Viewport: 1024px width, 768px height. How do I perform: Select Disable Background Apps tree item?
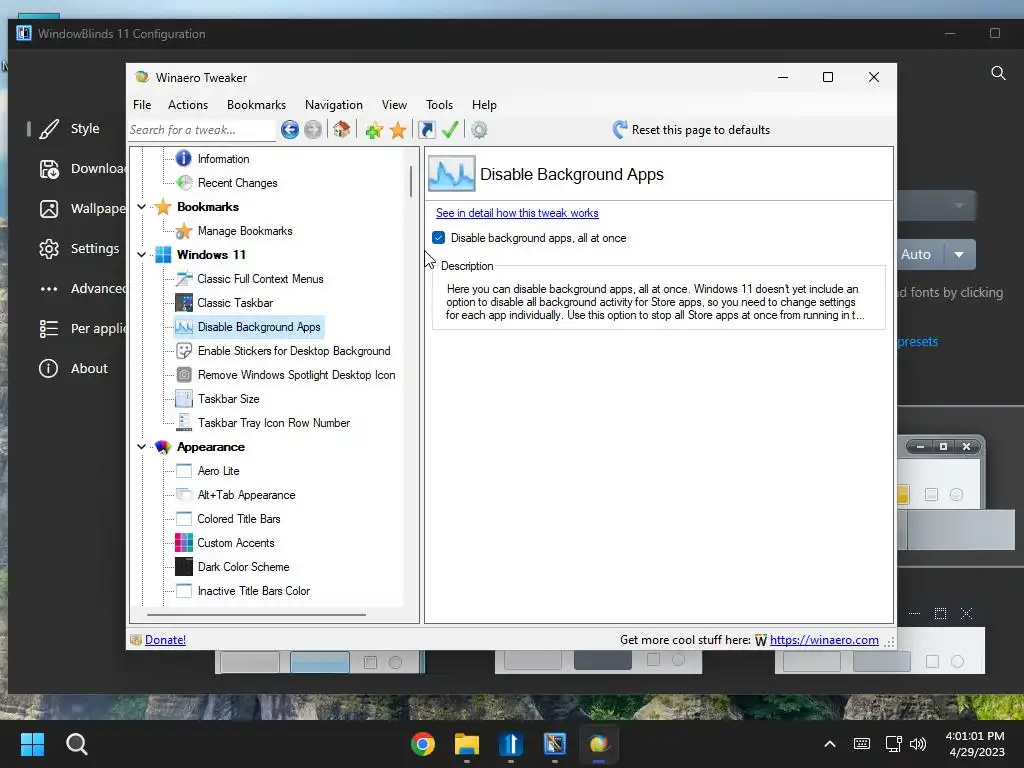click(x=259, y=327)
